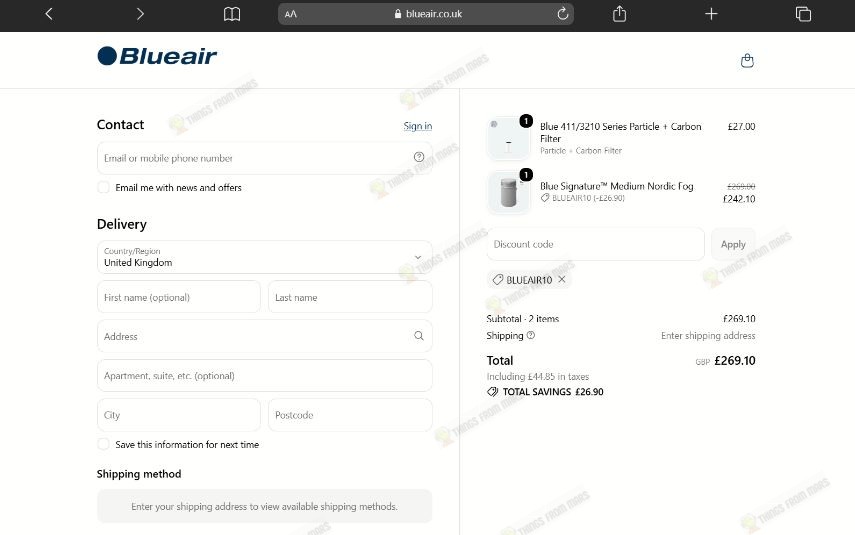Image resolution: width=855 pixels, height=535 pixels.
Task: Click the Discount code field
Action: point(595,244)
